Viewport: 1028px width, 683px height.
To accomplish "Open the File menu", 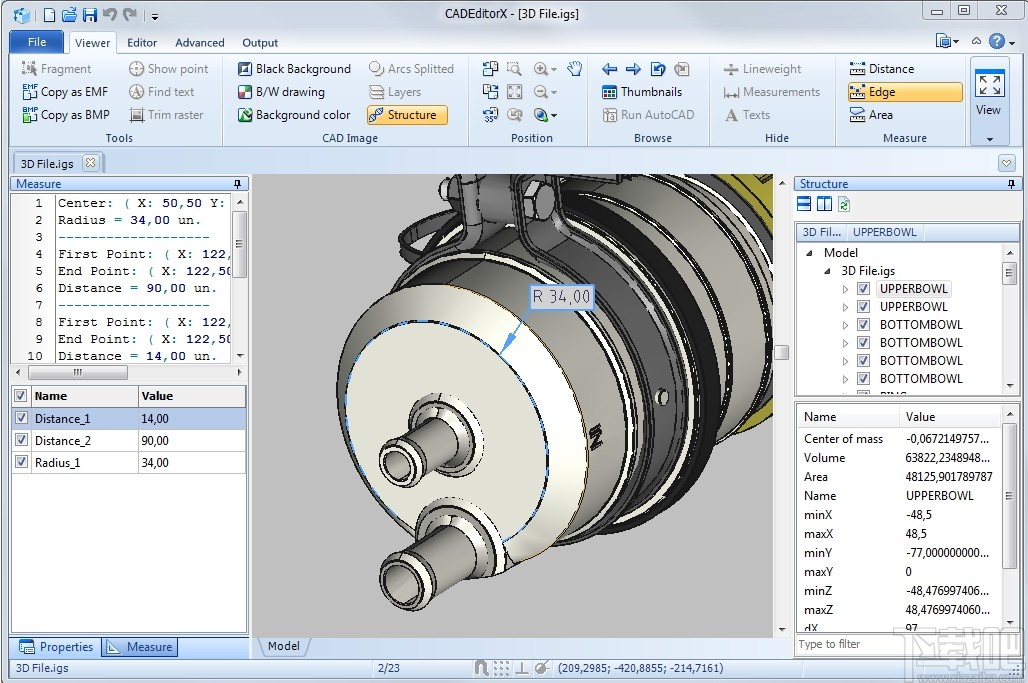I will (37, 42).
